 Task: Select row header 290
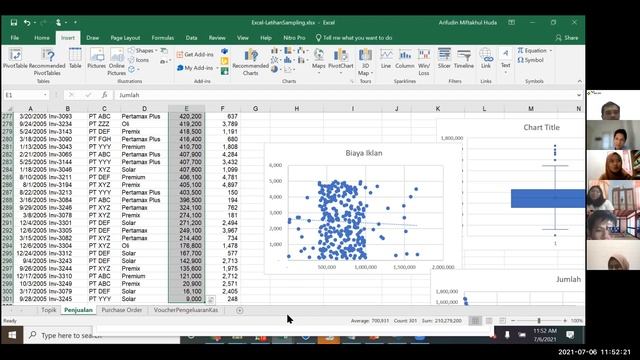[7, 215]
